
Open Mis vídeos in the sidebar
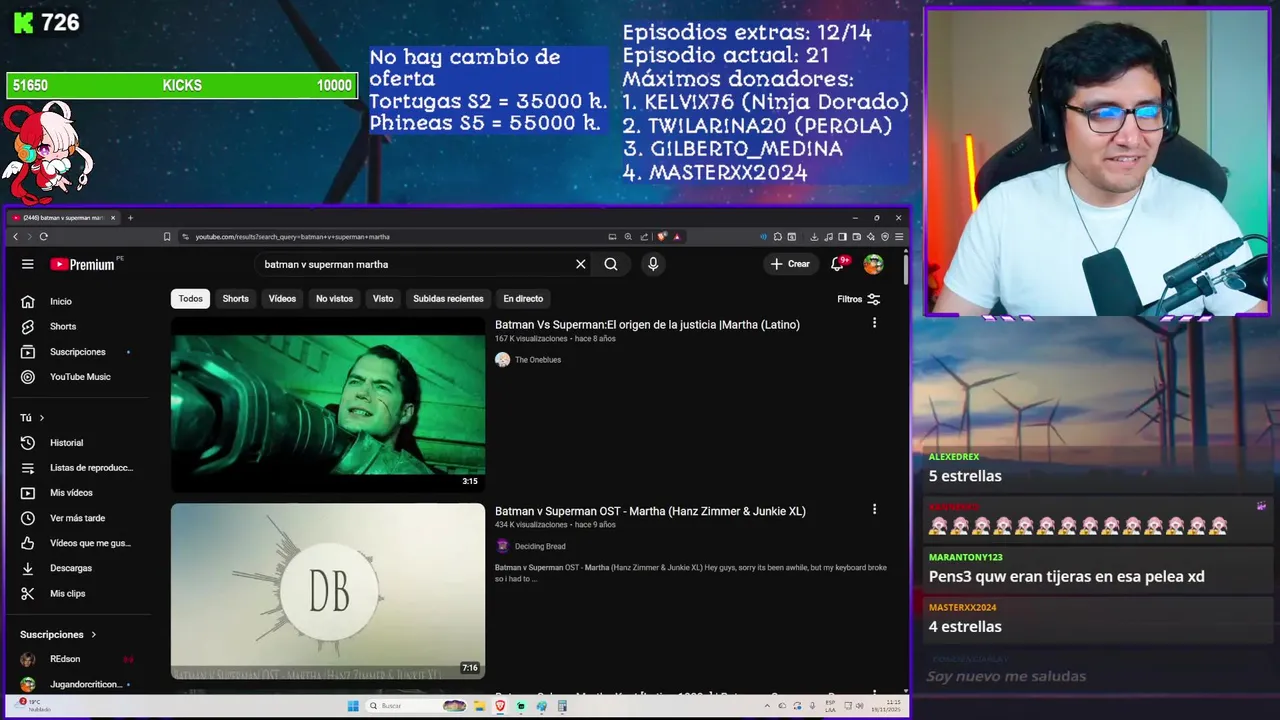[71, 493]
